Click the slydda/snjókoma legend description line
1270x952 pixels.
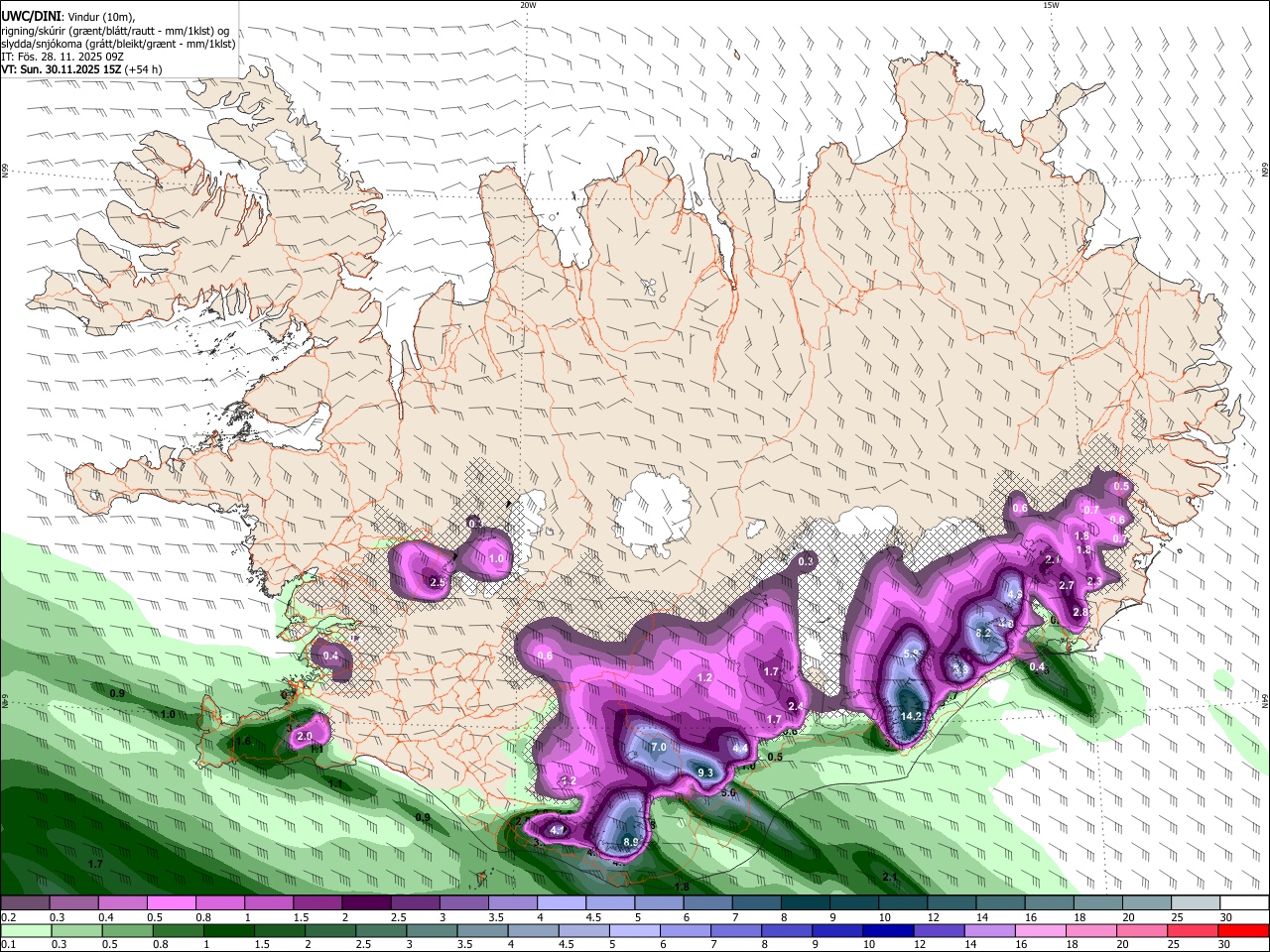[x=118, y=44]
